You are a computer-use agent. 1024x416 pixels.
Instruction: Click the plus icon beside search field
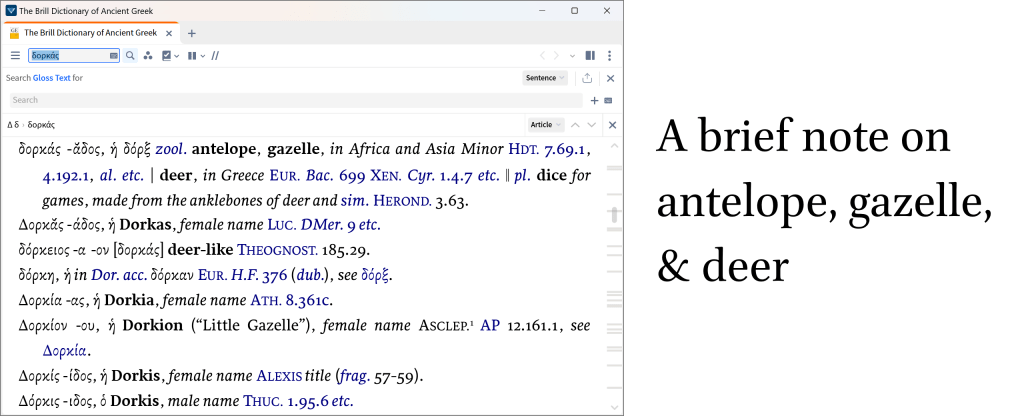point(594,100)
